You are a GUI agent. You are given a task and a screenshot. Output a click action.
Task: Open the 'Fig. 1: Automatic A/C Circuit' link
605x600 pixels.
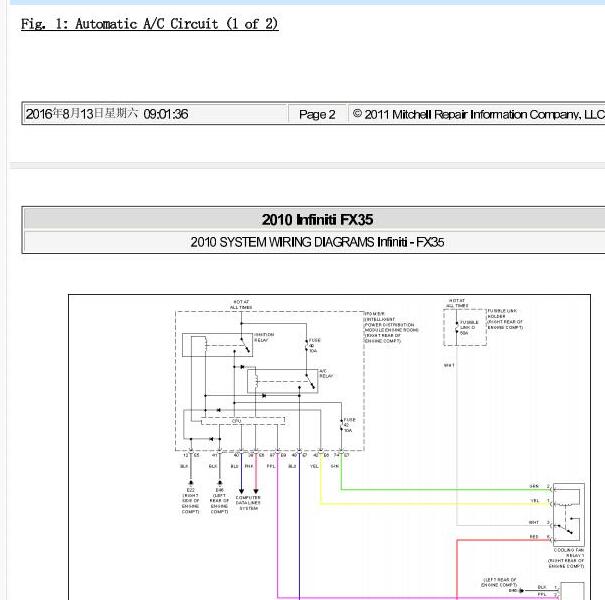[x=149, y=24]
